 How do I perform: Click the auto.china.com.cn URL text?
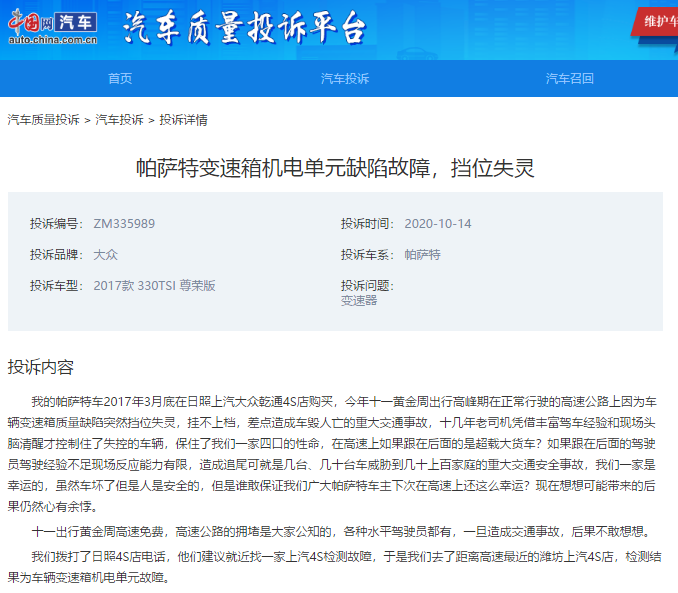[53, 40]
